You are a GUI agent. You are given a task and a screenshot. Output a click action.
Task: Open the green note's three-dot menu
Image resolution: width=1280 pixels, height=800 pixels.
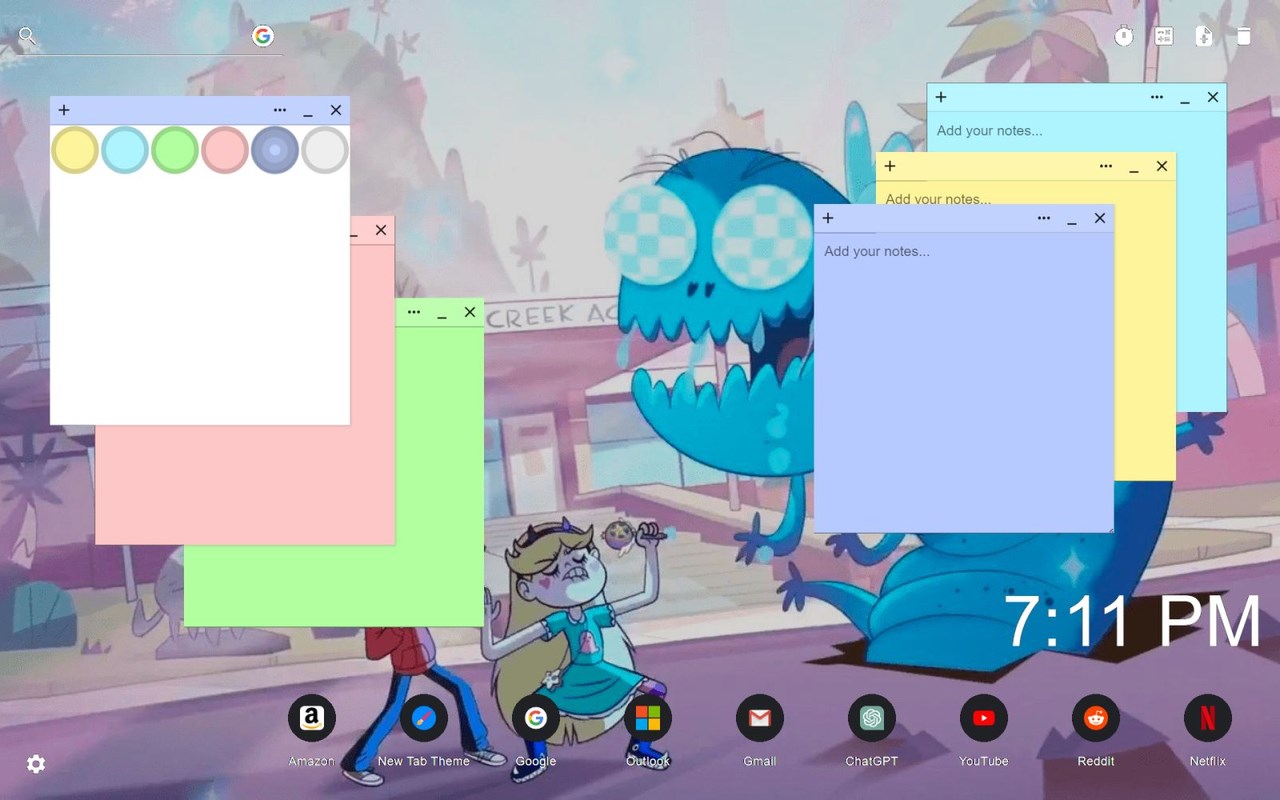[414, 312]
